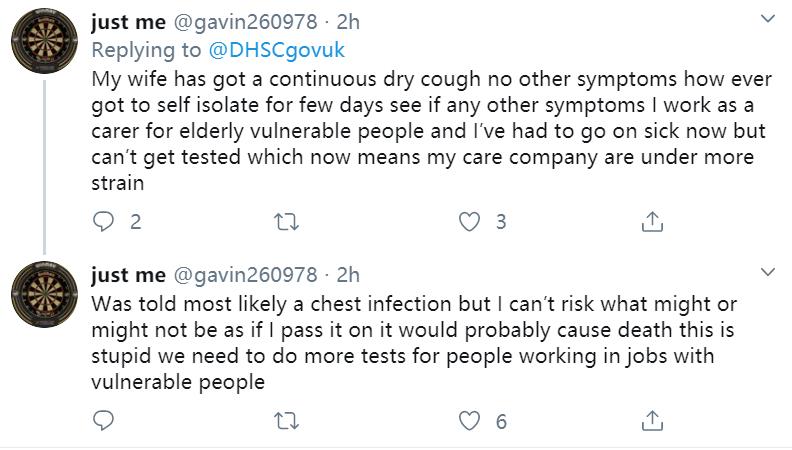Open the first tweet's more options chevron

coord(767,20)
